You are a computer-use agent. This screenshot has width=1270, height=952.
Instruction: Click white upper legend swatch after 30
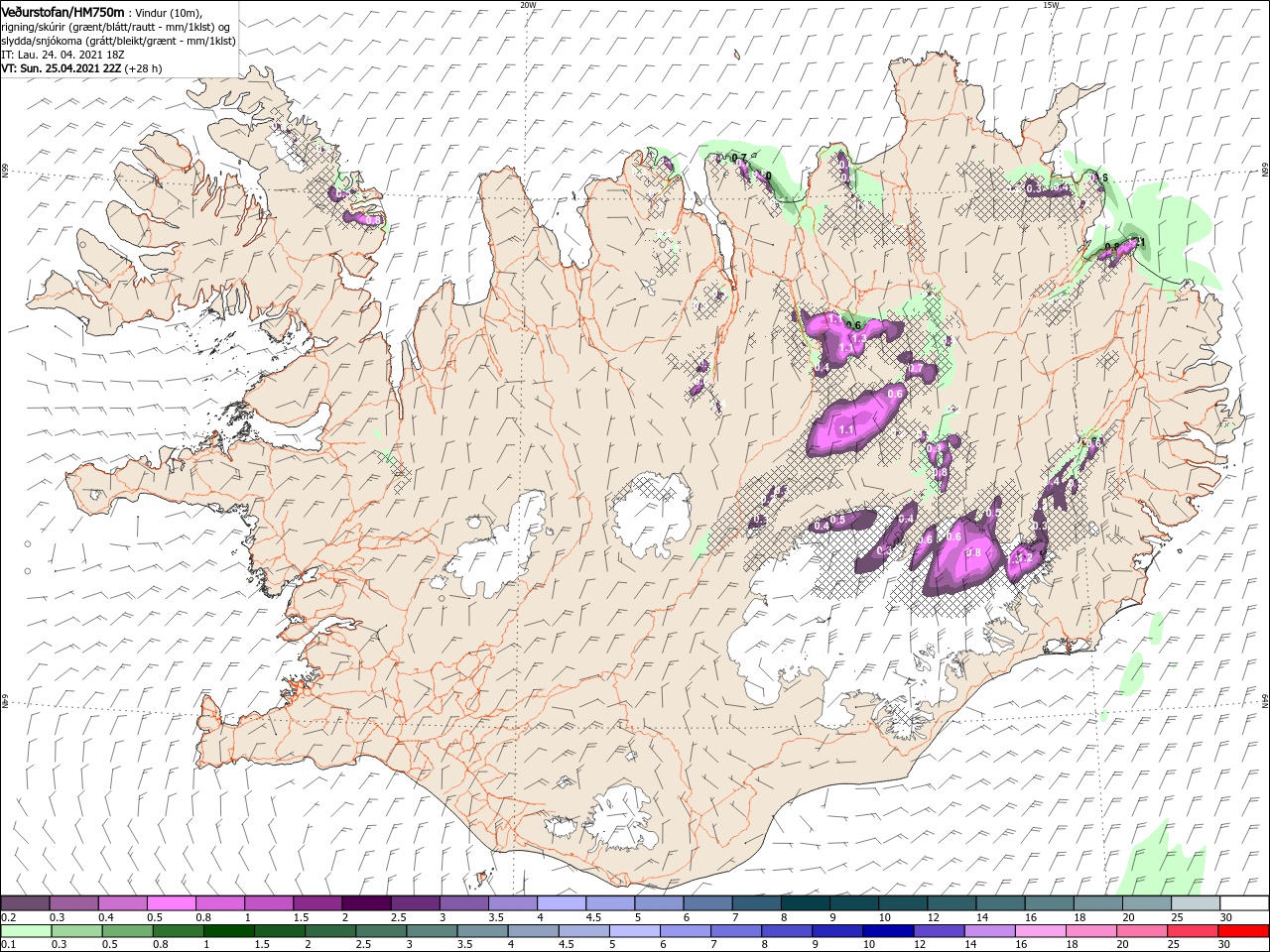[1243, 903]
